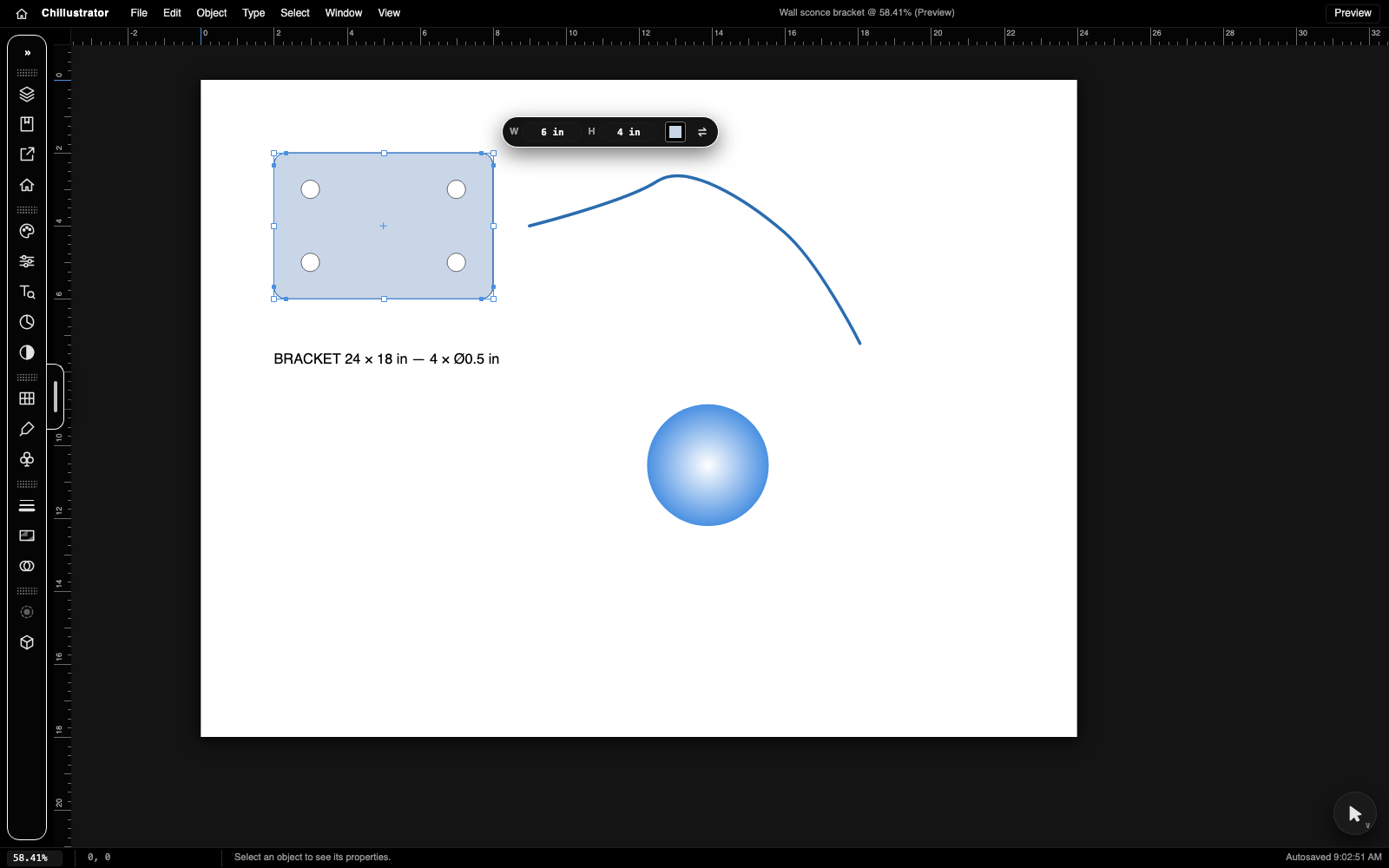1389x868 pixels.
Task: Click the top-left mounting hole circle
Action: [x=310, y=189]
